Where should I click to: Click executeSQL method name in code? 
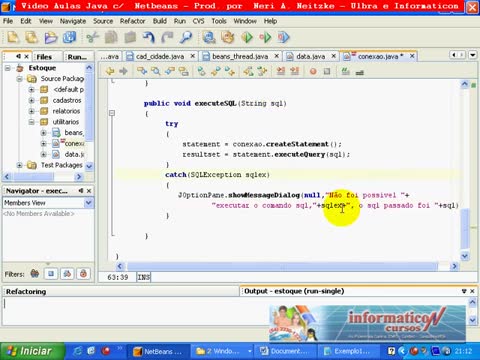click(x=215, y=103)
